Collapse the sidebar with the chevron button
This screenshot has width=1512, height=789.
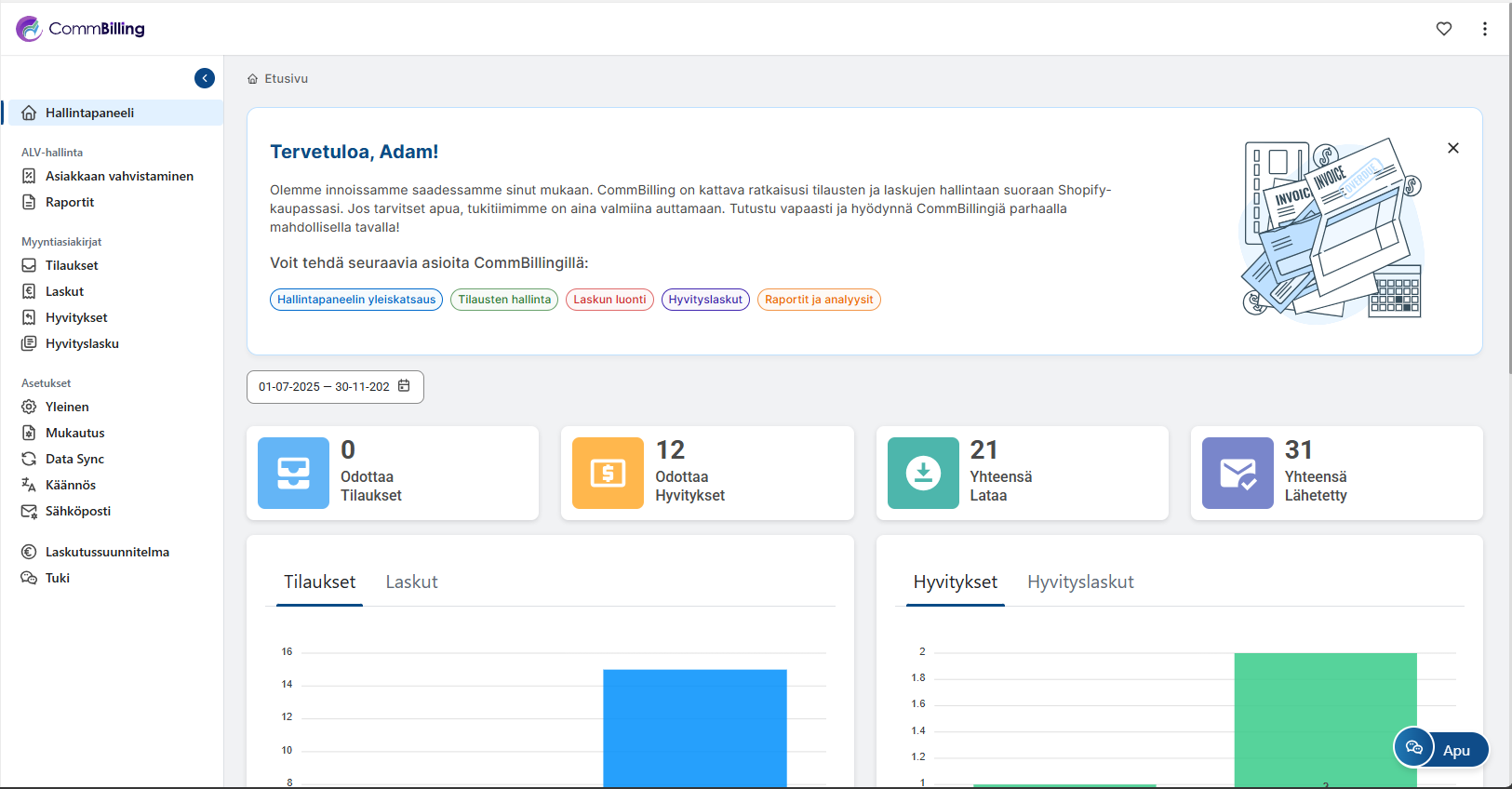205,79
